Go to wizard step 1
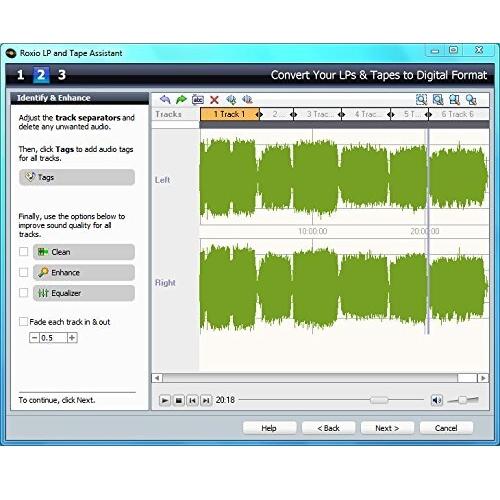This screenshot has width=500, height=500. click(21, 75)
